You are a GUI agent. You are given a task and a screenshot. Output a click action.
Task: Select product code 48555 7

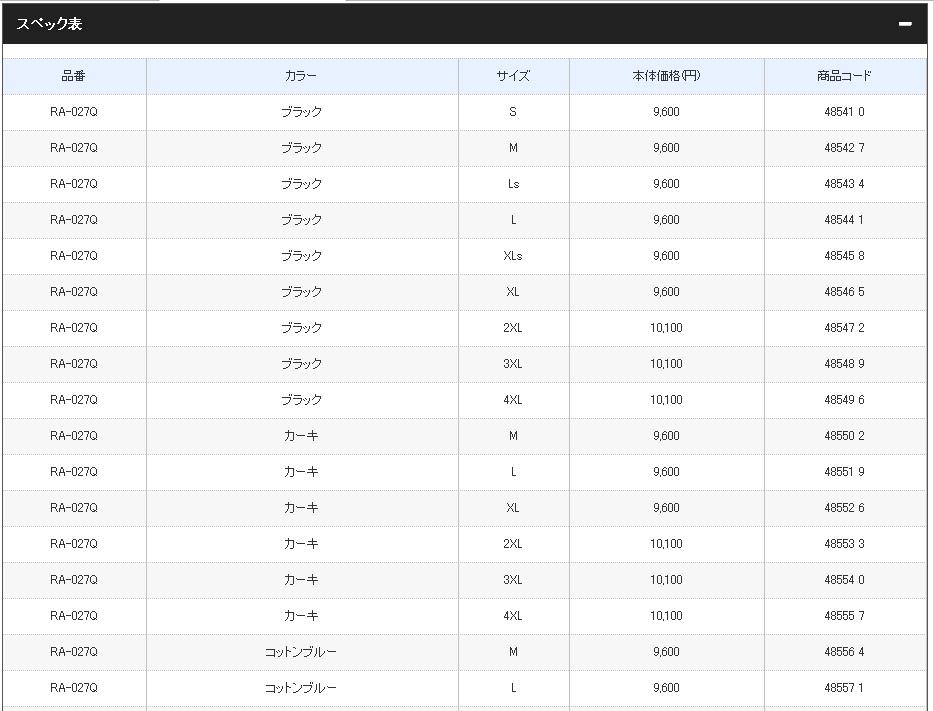(x=844, y=616)
